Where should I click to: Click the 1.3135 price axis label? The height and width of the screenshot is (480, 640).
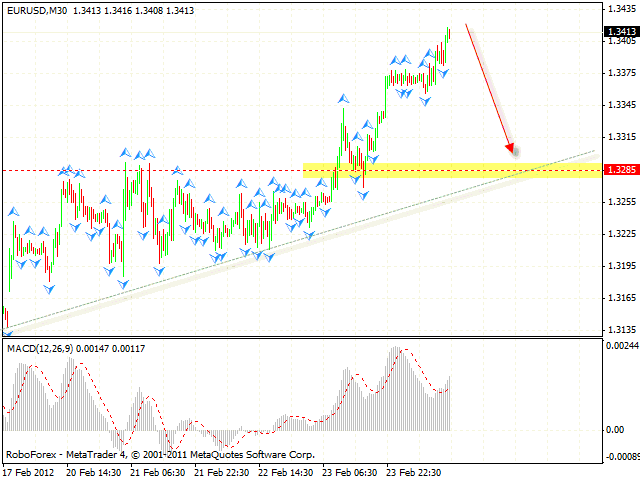point(620,329)
